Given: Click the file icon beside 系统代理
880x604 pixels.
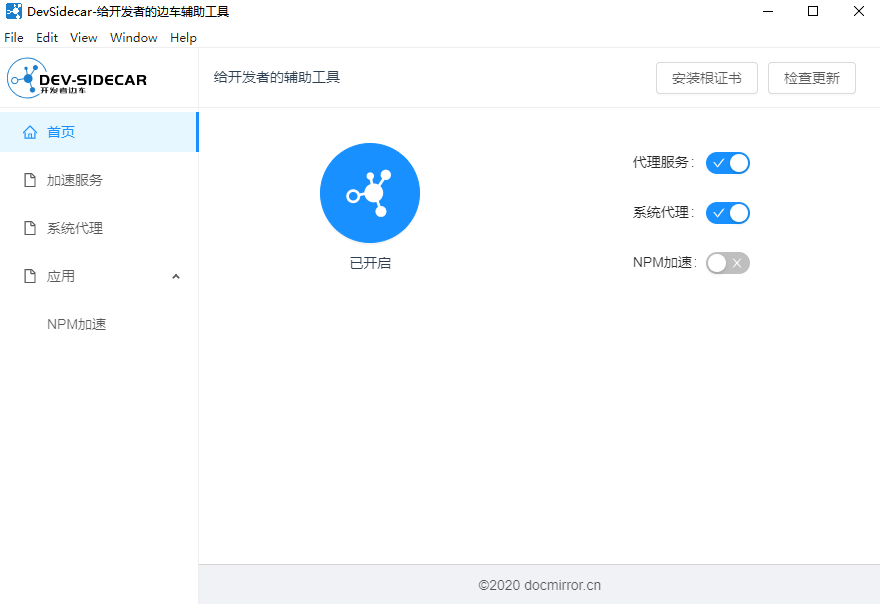Looking at the screenshot, I should (30, 228).
